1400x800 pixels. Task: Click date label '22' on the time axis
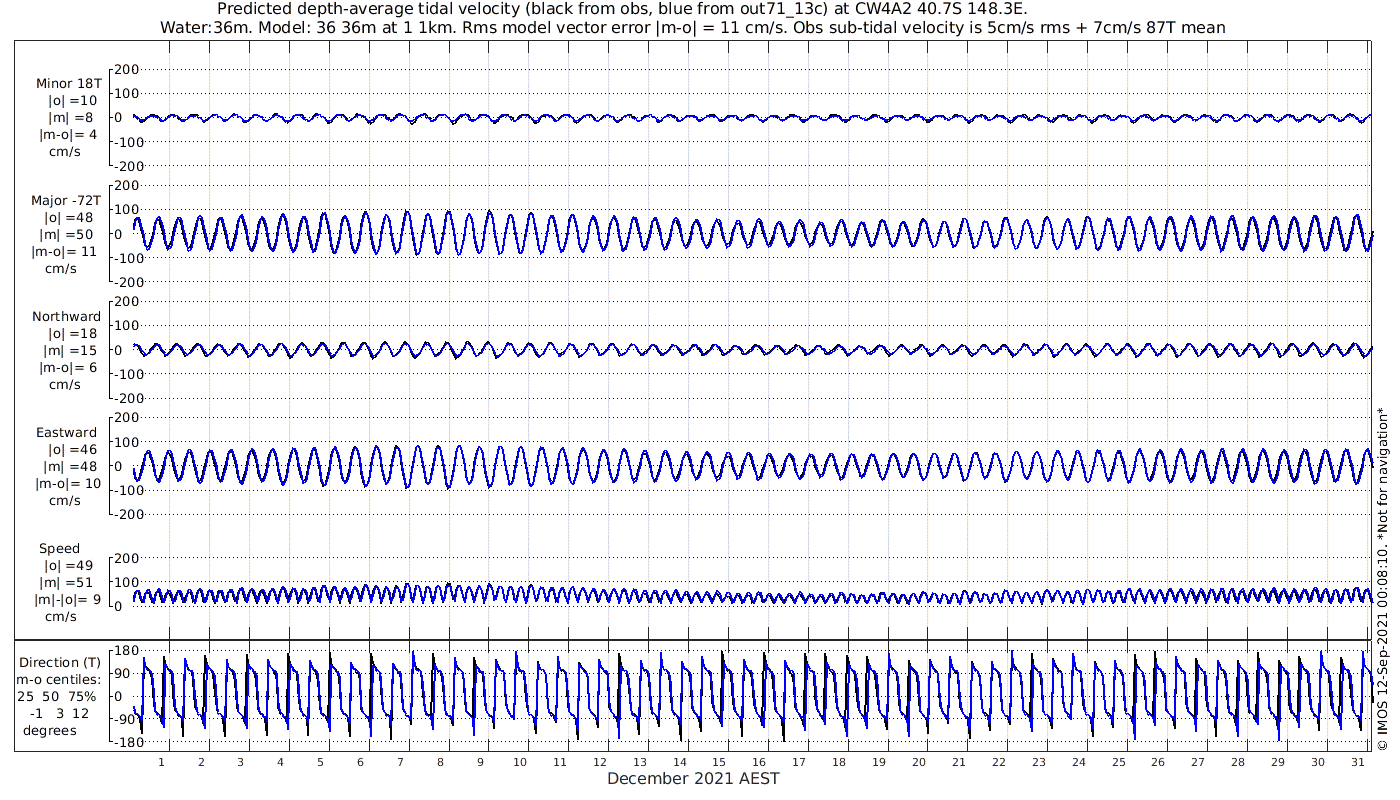coord(999,762)
